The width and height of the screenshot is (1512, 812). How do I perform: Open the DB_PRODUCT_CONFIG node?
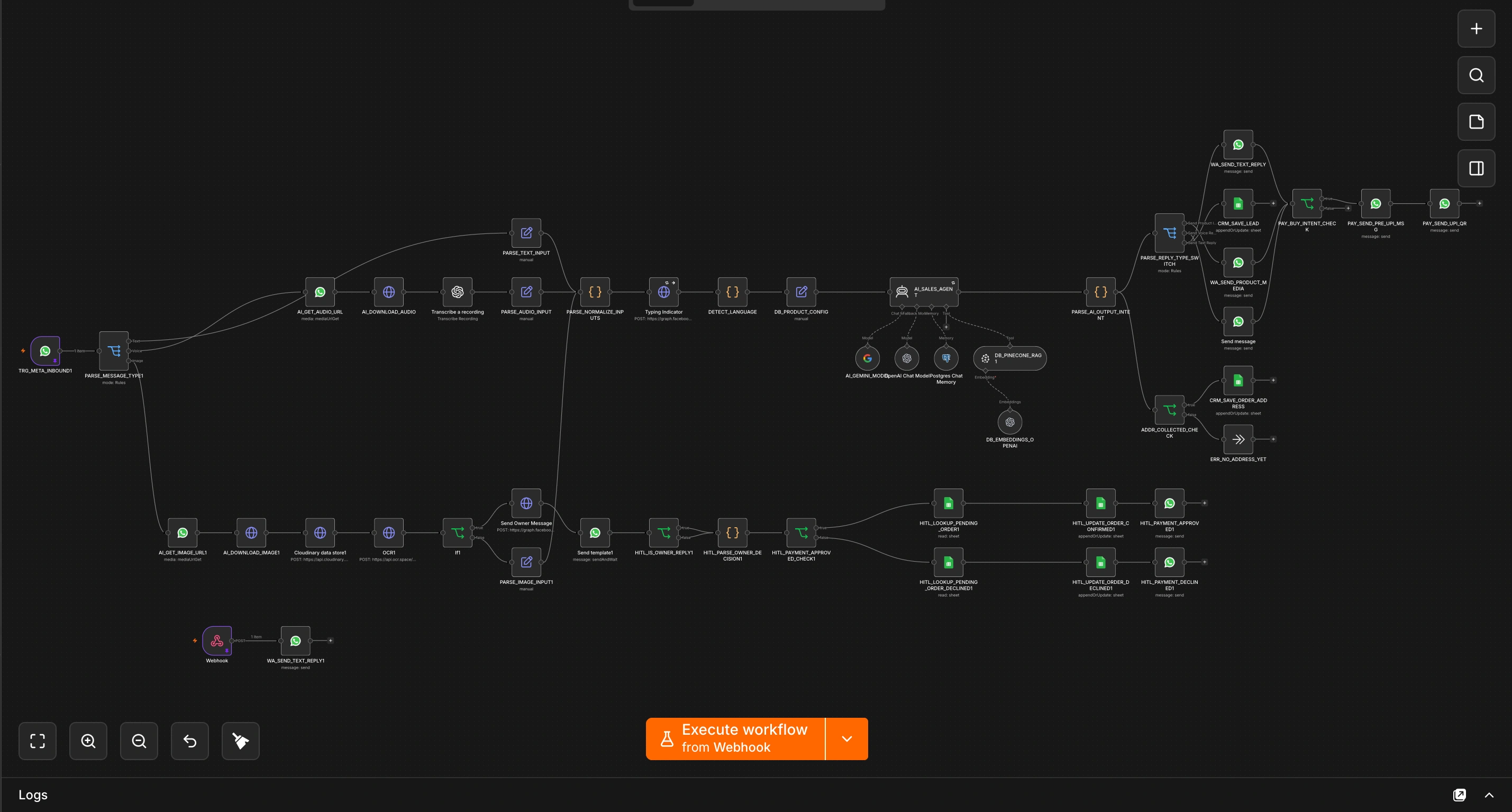(801, 292)
